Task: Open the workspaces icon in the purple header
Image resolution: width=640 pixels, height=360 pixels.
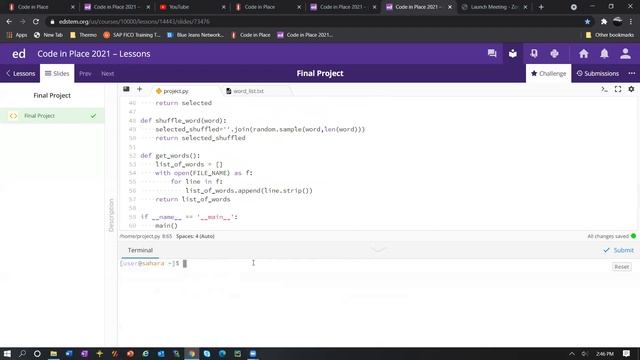Action: point(534,53)
